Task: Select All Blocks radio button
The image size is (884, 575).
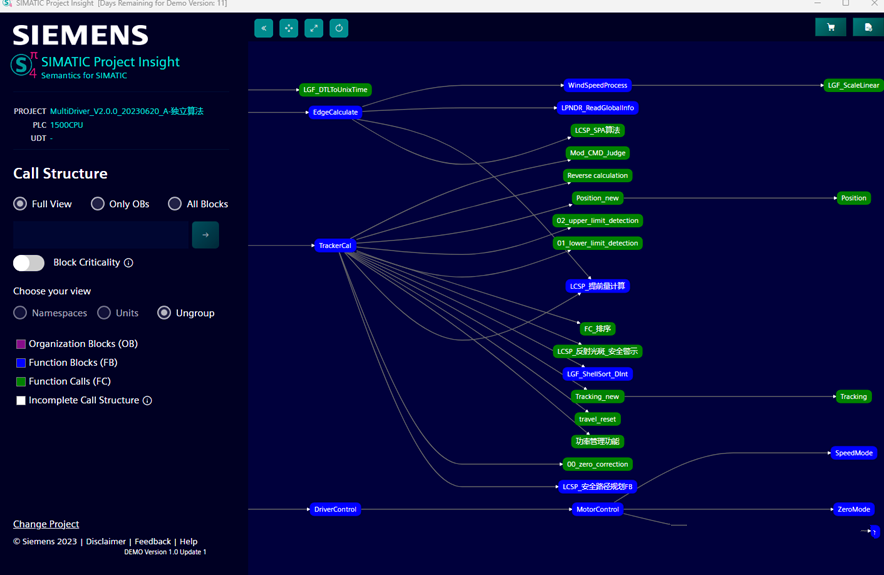Action: pos(175,204)
